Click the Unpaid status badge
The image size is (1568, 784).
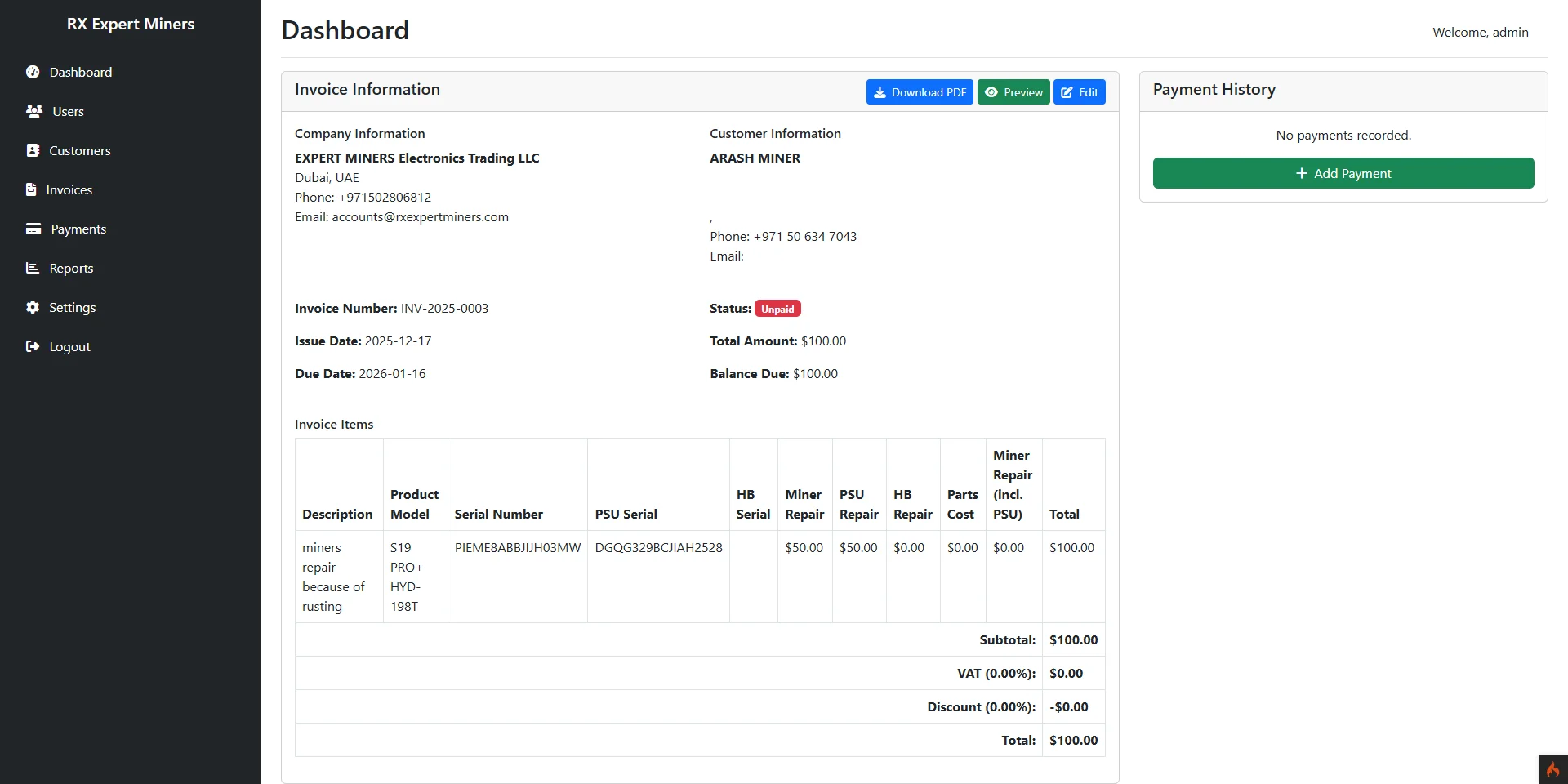(x=777, y=309)
